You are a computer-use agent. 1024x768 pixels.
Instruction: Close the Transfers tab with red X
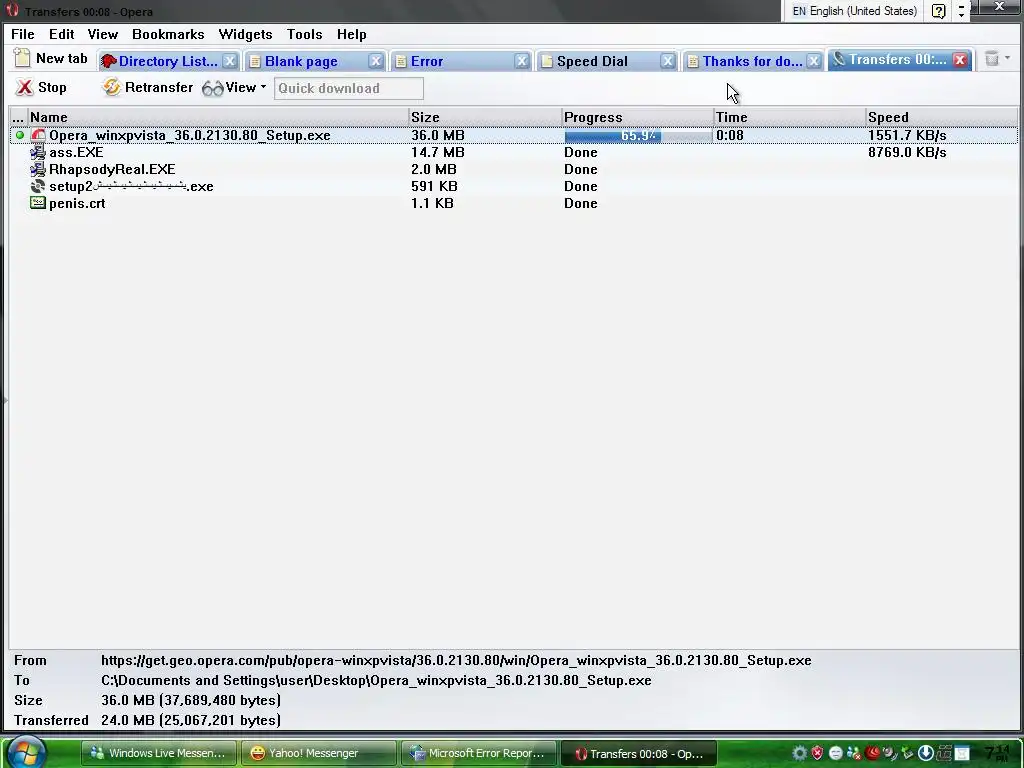point(960,60)
